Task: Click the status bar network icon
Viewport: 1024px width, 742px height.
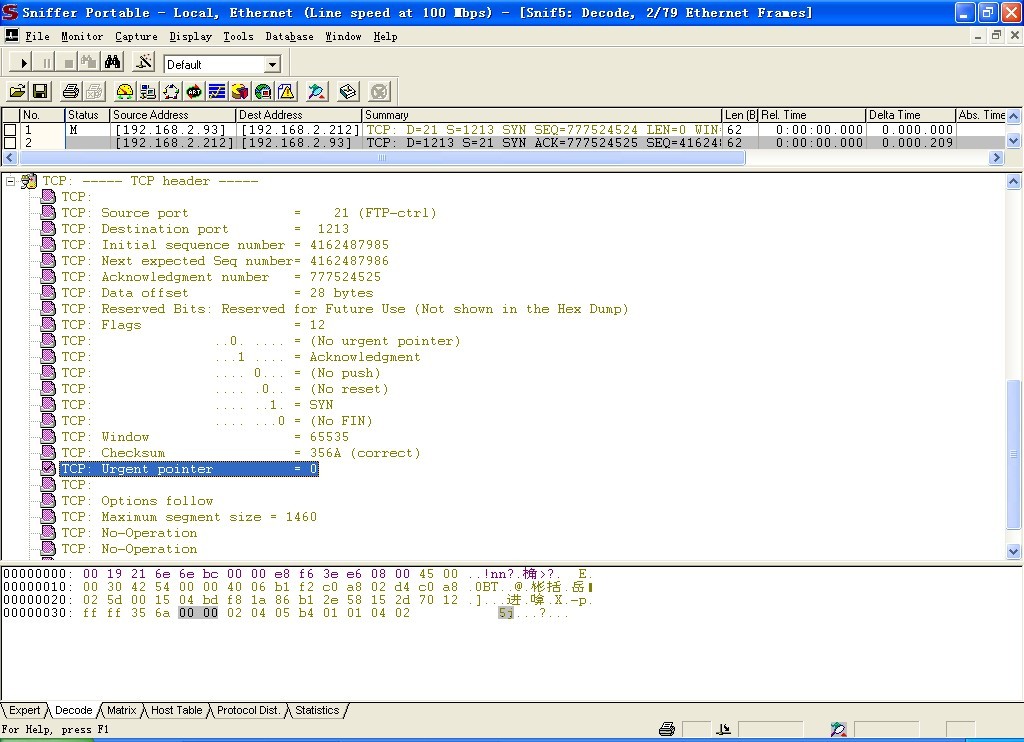Action: (x=724, y=729)
